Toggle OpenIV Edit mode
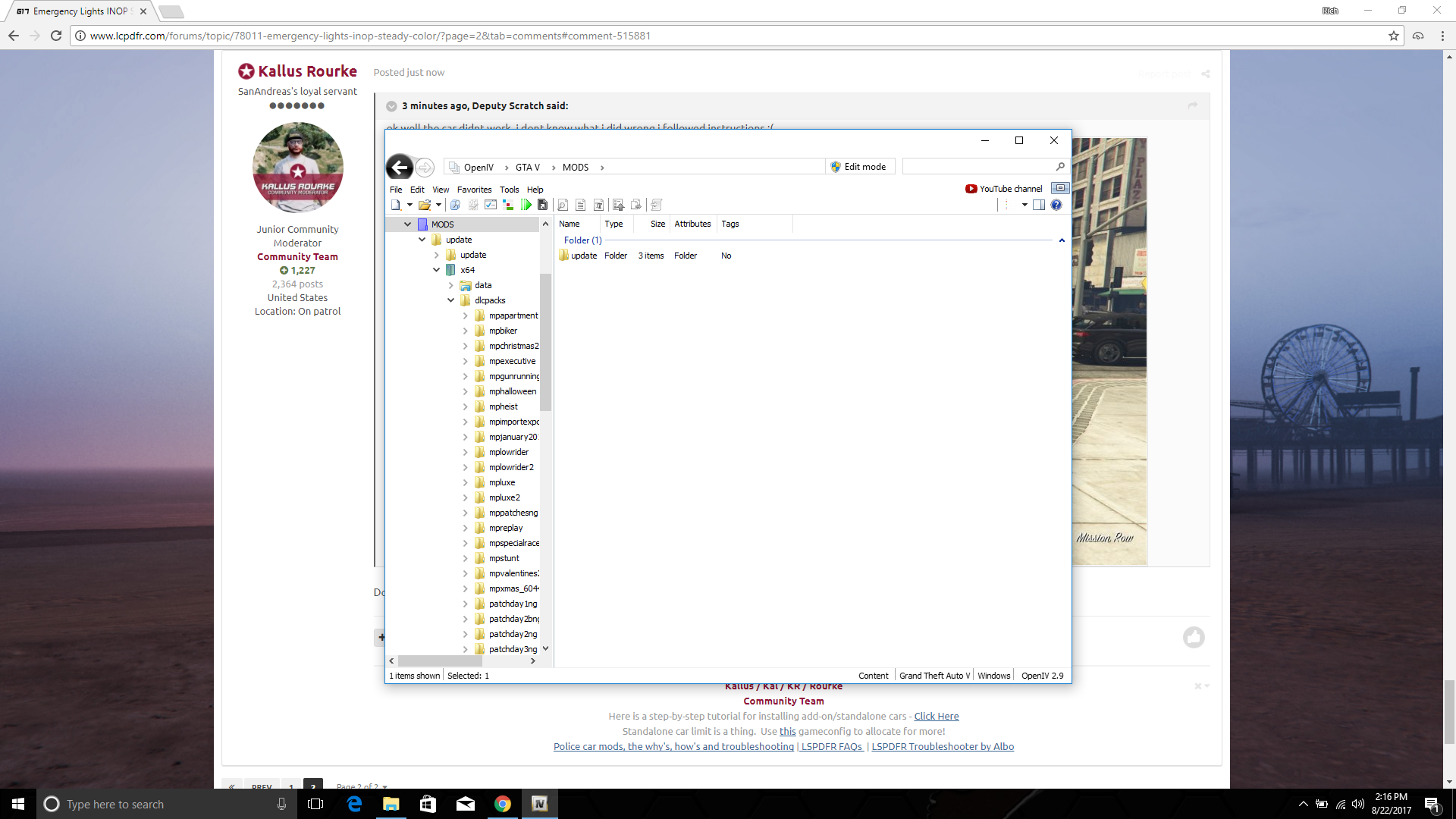1456x819 pixels. tap(858, 167)
